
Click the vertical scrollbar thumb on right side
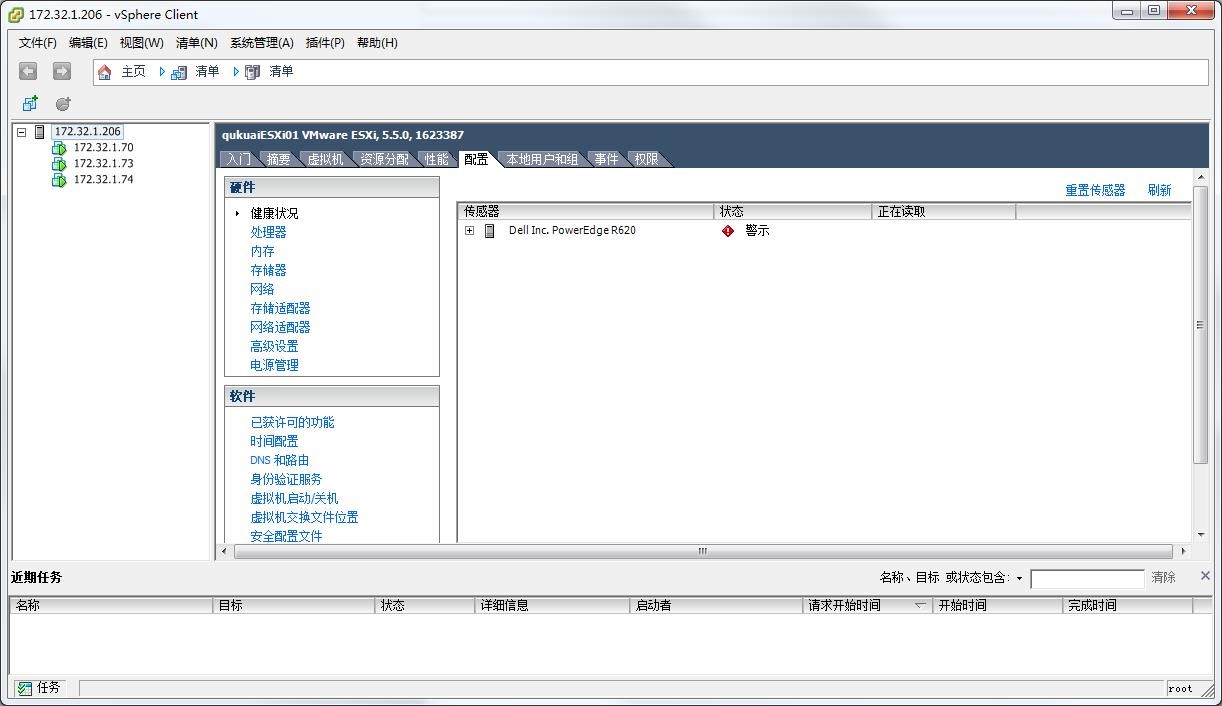pyautogui.click(x=1200, y=325)
